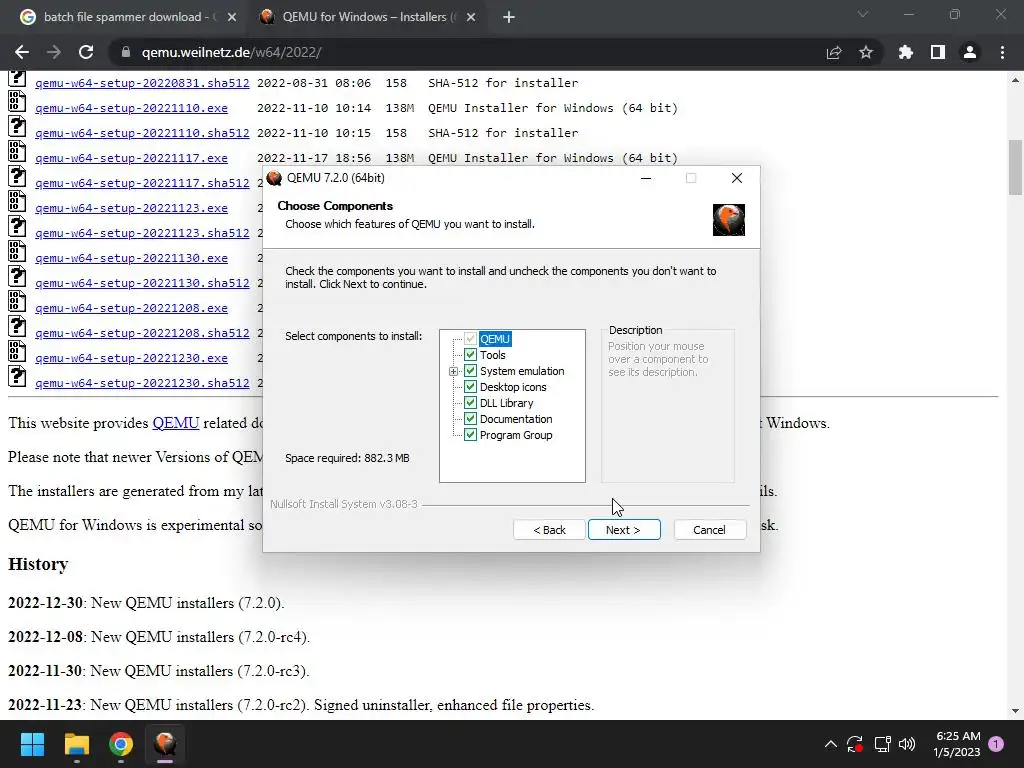The height and width of the screenshot is (768, 1024).
Task: Open the Chrome side panel
Action: point(938,52)
